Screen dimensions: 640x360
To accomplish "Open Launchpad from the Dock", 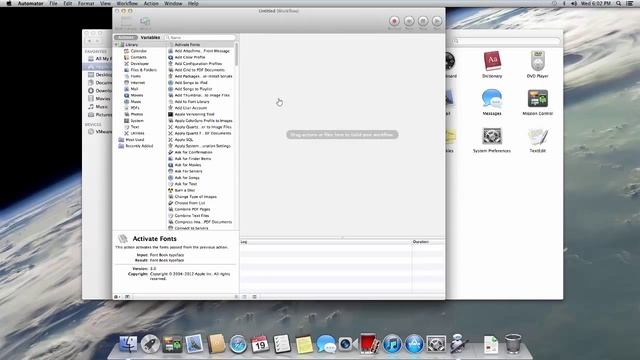I will pos(150,344).
